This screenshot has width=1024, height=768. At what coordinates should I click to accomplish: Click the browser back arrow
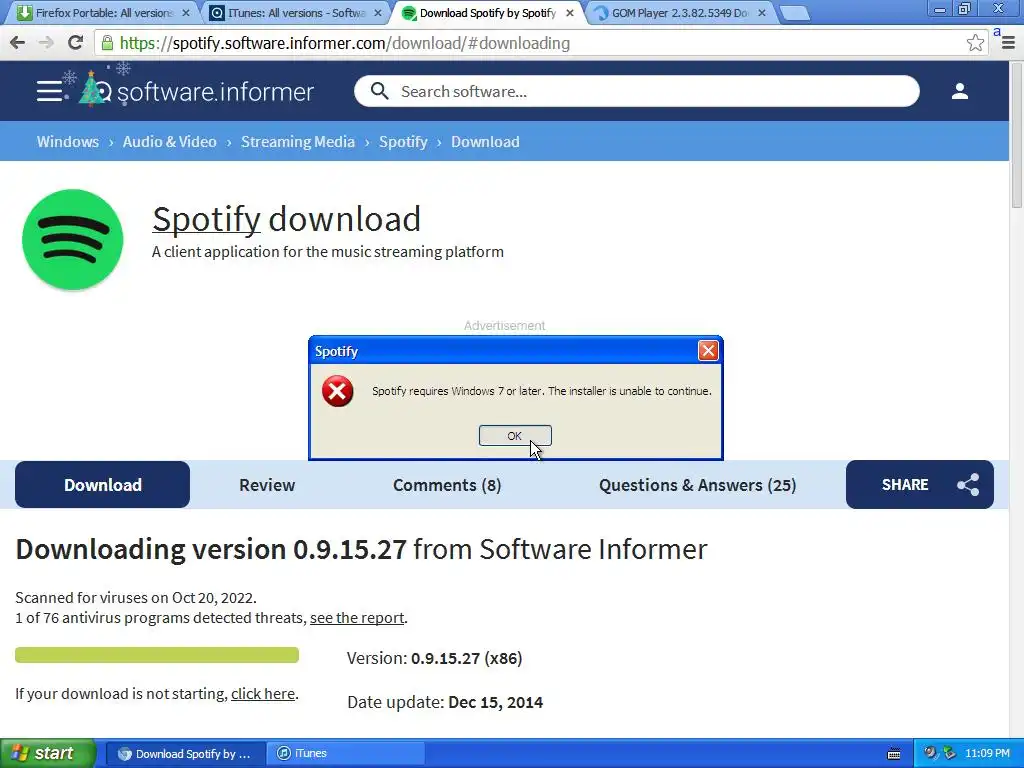click(x=18, y=43)
